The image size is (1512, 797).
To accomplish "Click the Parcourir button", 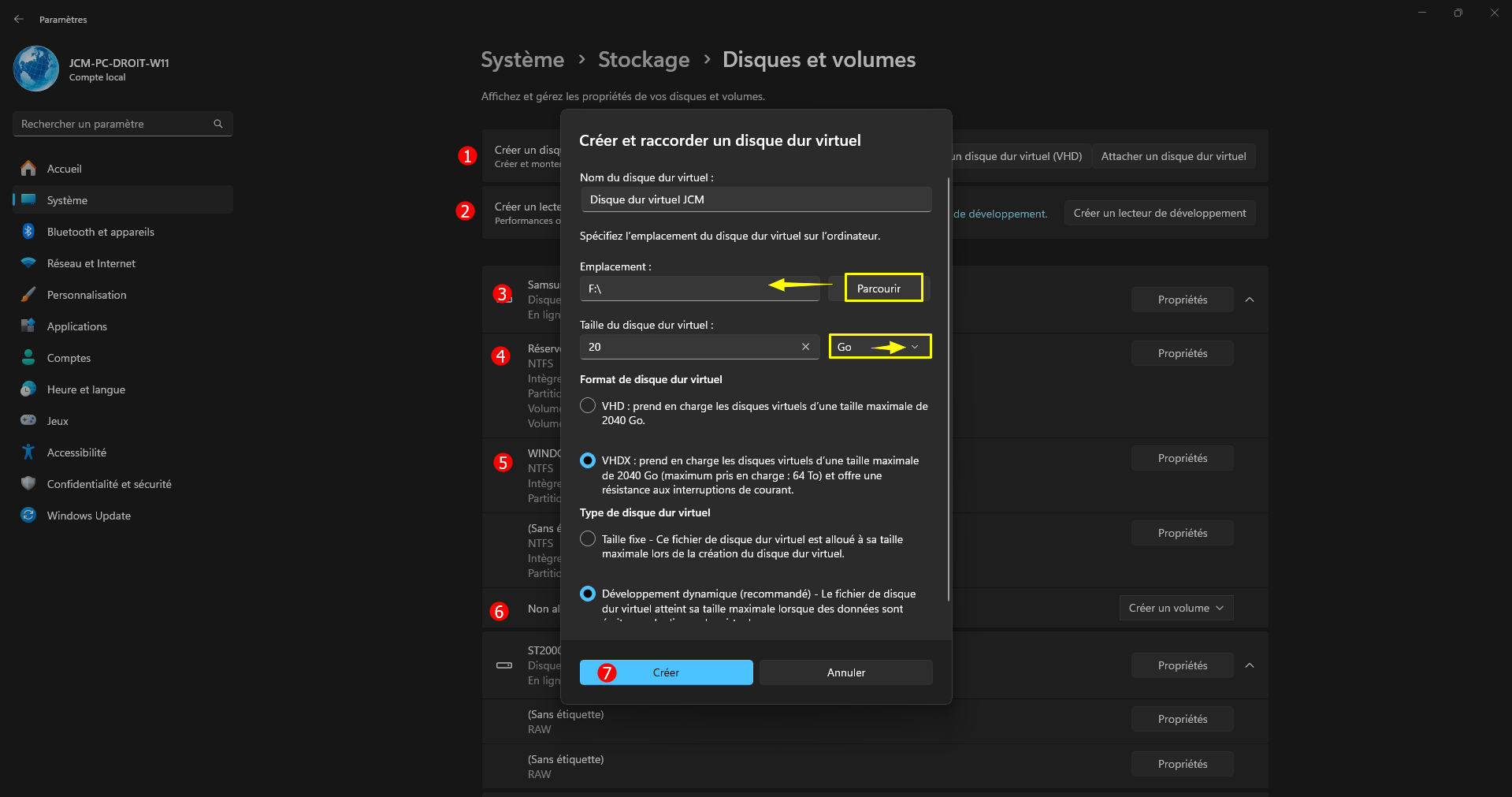I will (x=879, y=289).
